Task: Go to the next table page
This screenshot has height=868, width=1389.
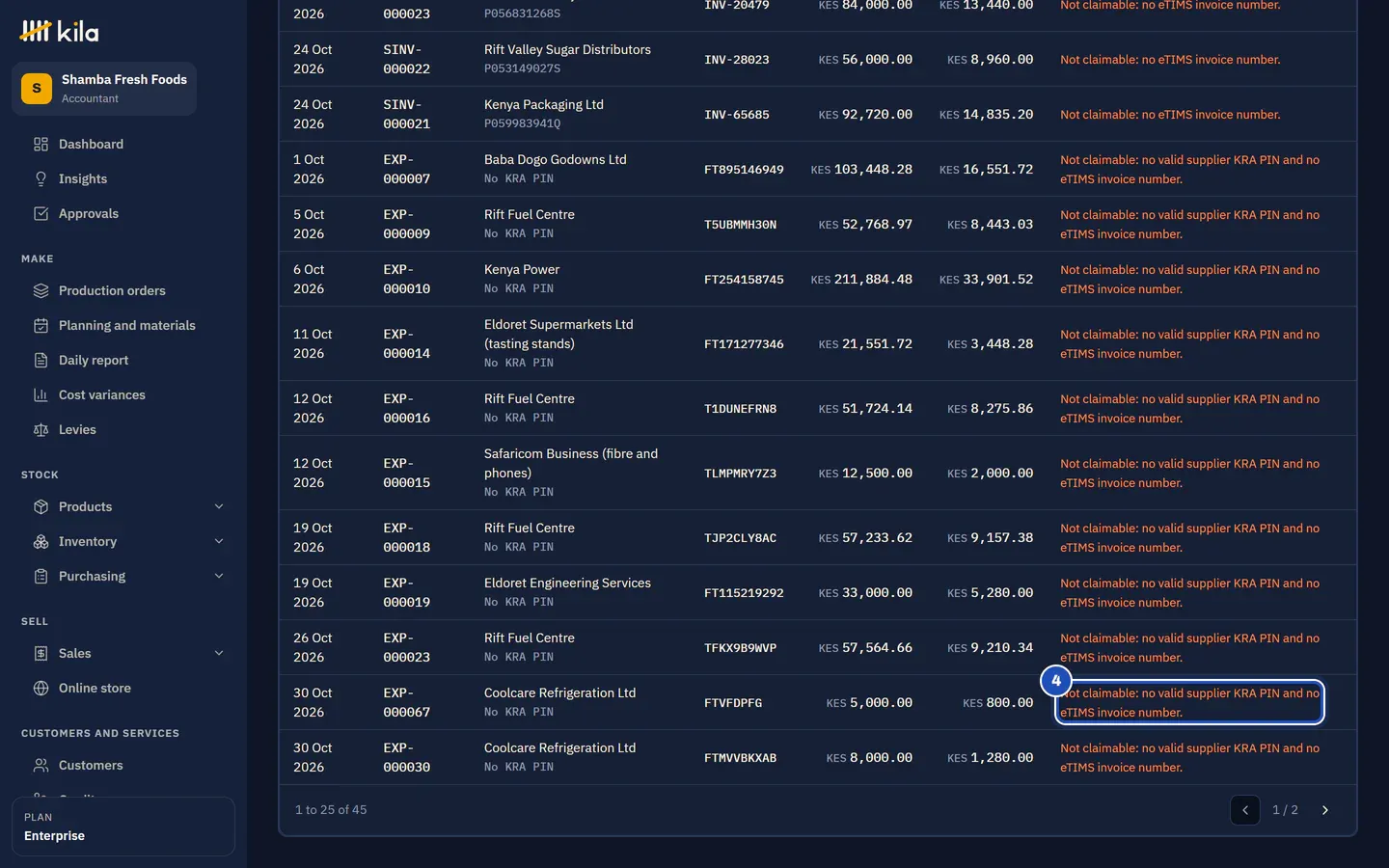Action: [x=1324, y=810]
